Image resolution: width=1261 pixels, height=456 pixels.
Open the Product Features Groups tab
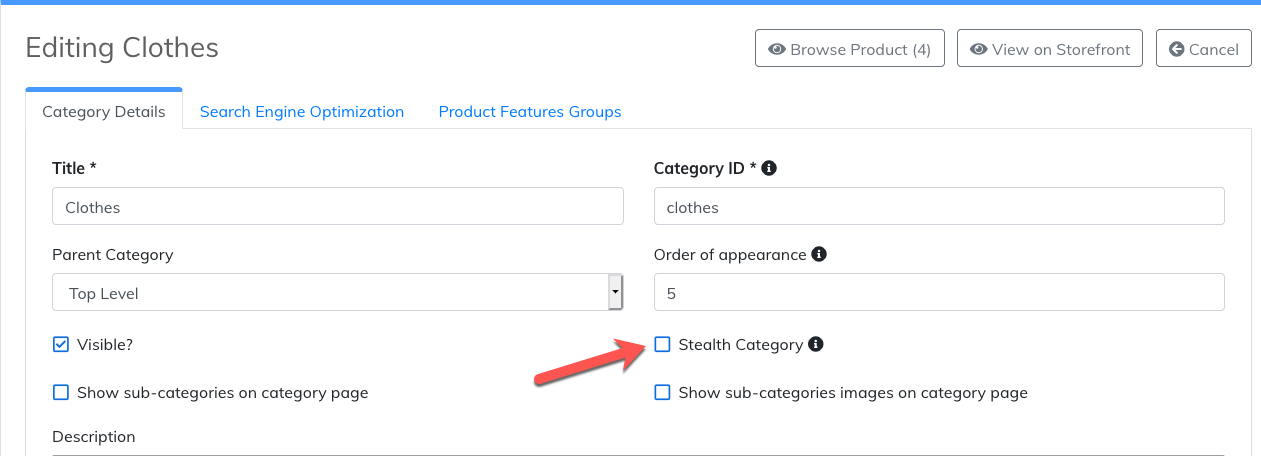(x=530, y=112)
